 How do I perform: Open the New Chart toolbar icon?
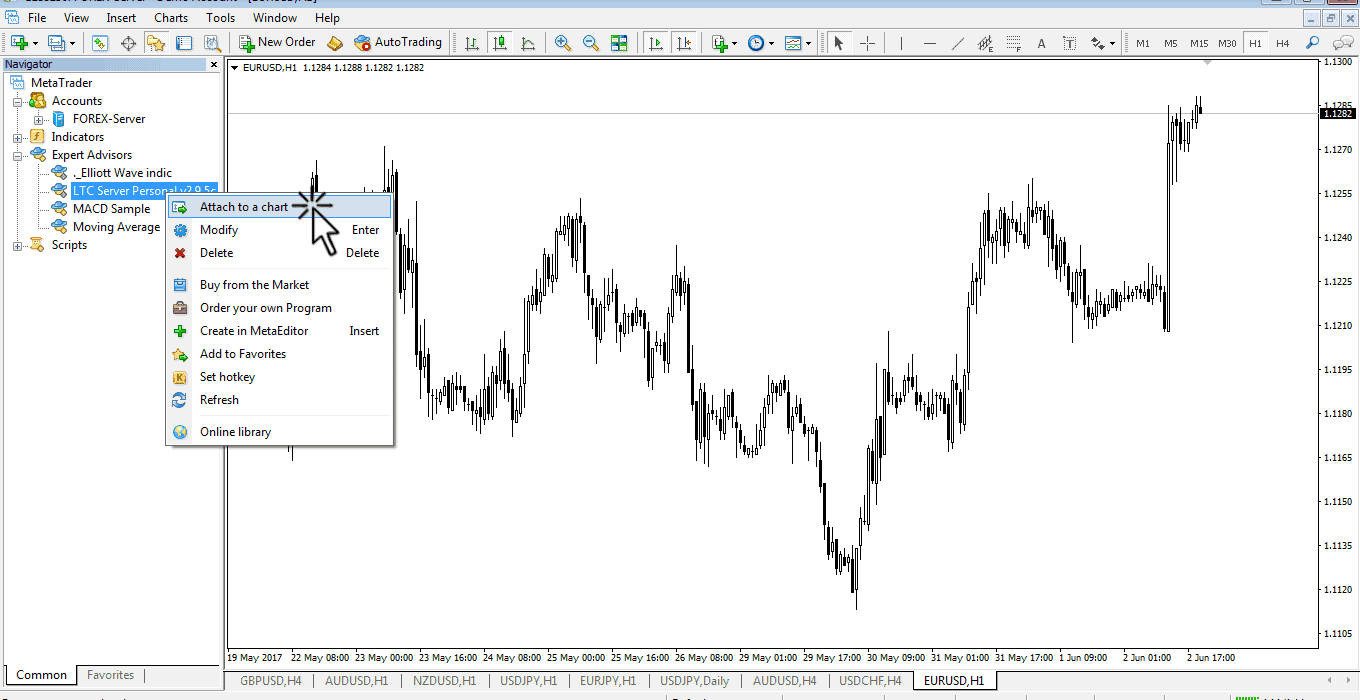[20, 43]
